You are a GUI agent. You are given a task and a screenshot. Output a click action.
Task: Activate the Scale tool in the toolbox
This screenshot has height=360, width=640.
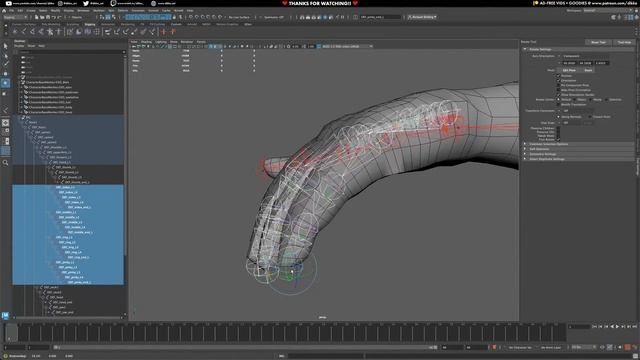5,93
